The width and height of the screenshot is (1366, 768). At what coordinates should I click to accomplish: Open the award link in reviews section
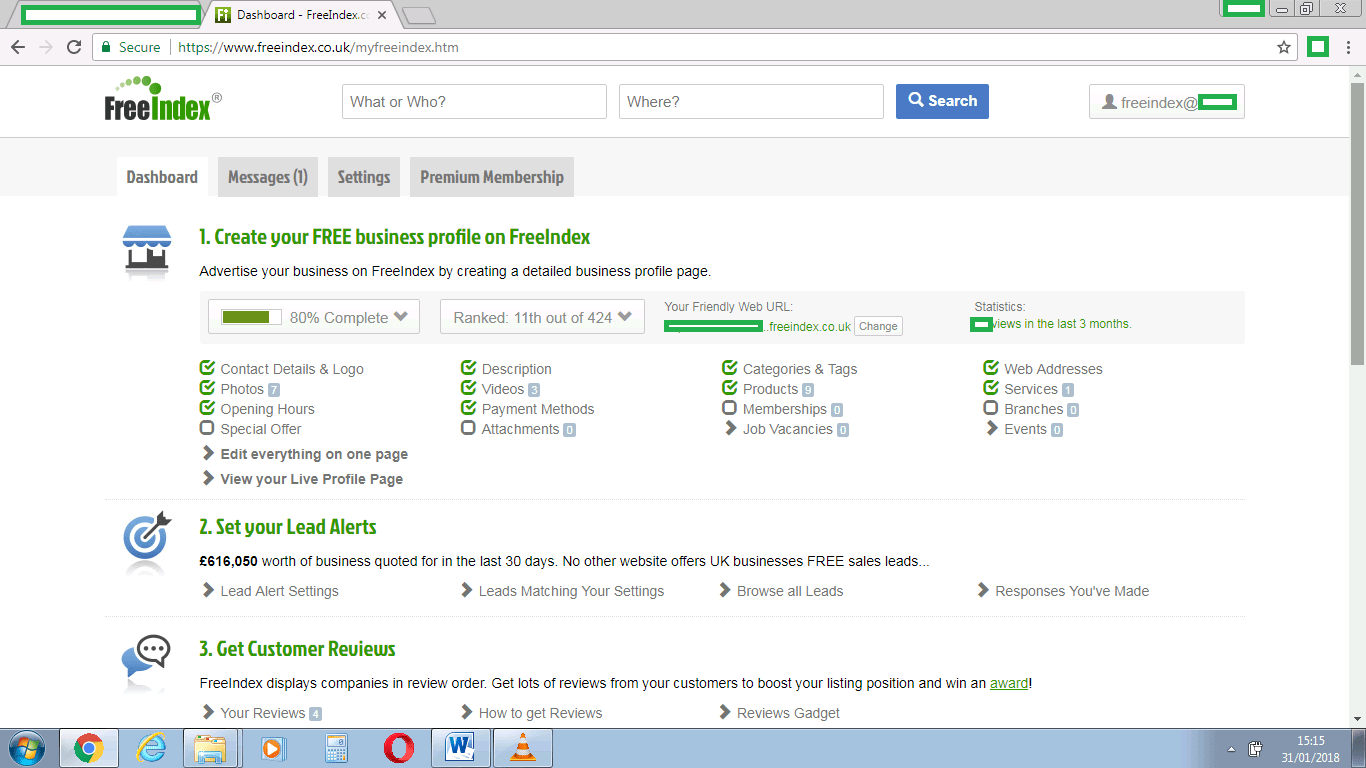coord(1009,683)
